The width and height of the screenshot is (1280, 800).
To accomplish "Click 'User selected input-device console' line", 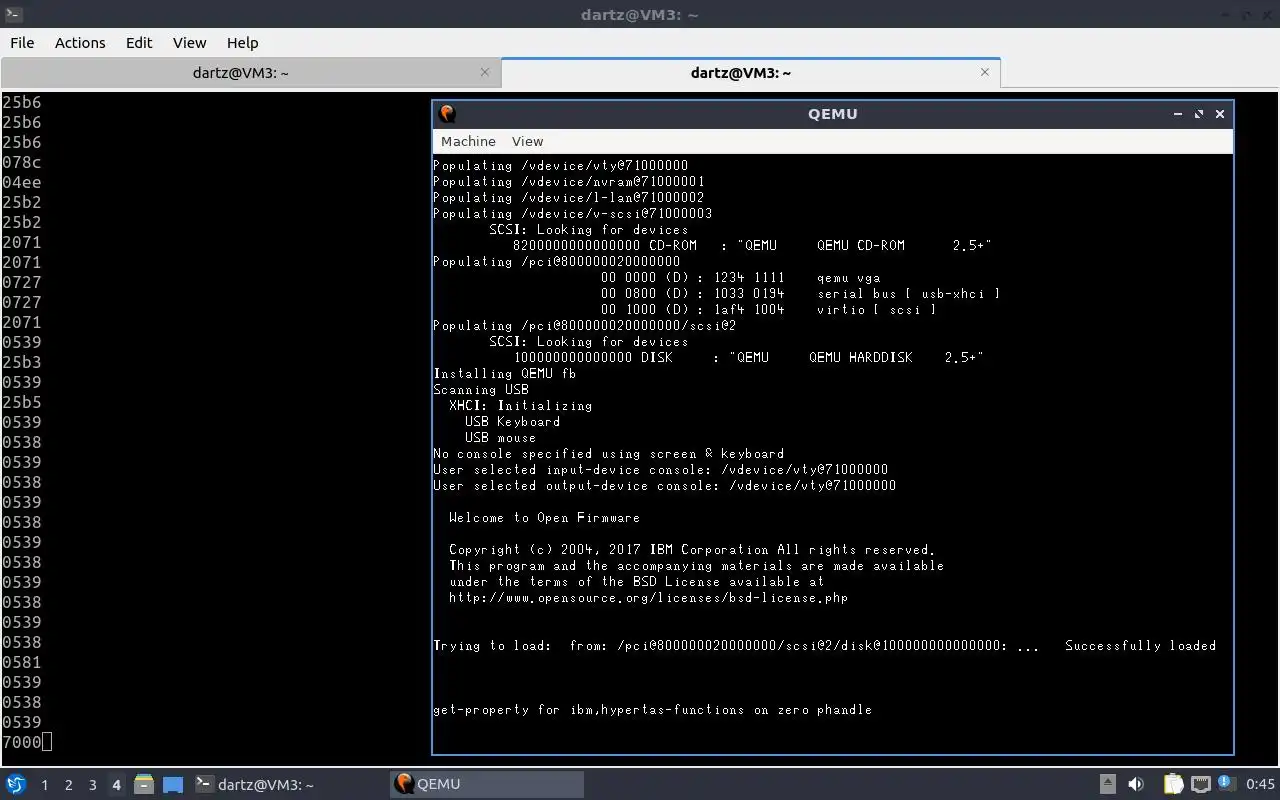I will 660,470.
